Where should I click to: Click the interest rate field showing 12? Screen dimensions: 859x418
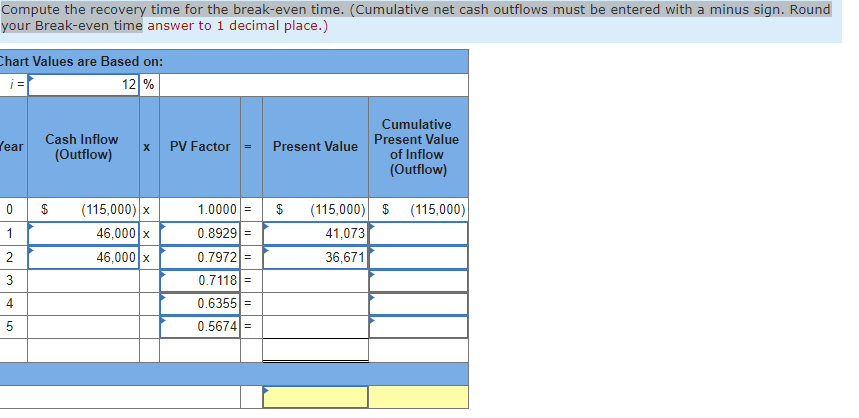[83, 85]
